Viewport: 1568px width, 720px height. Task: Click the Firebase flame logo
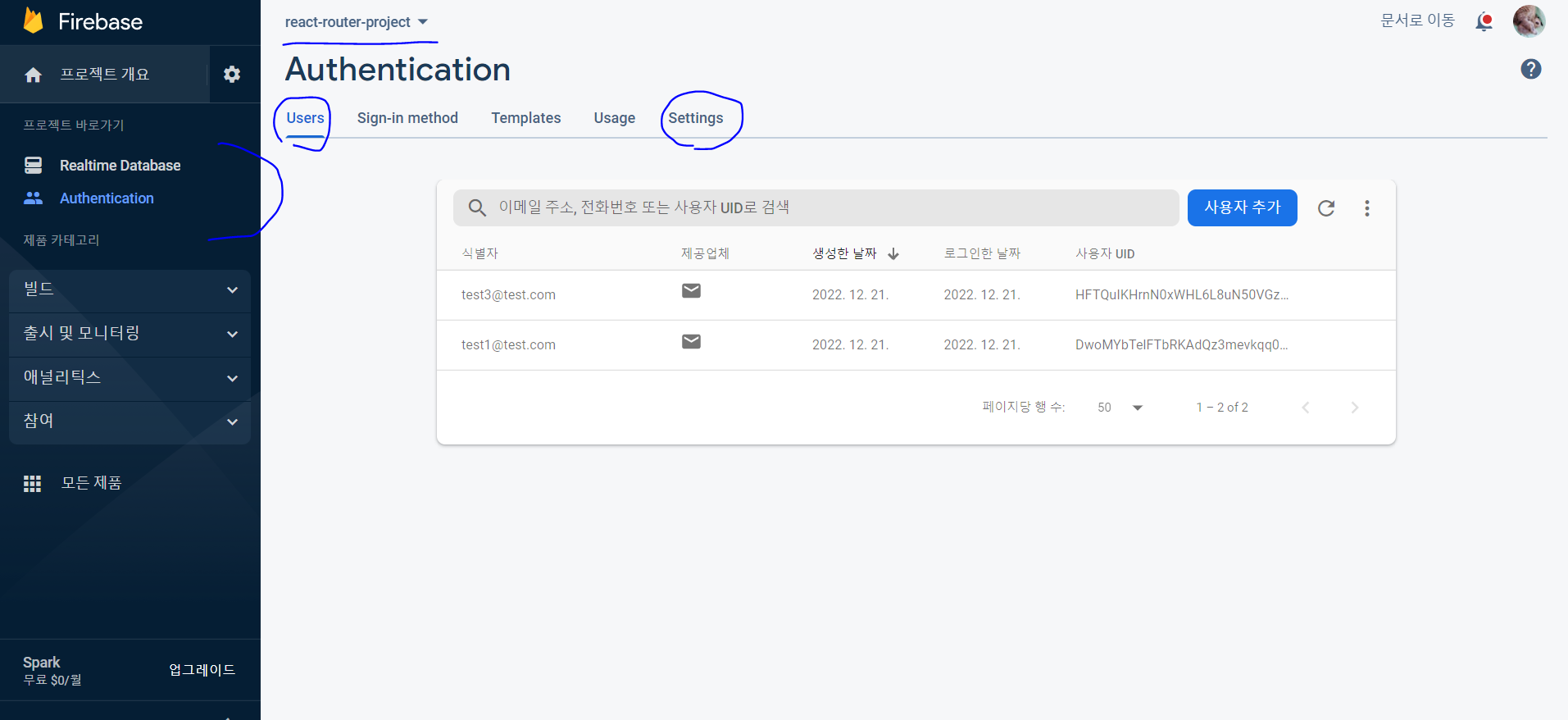[34, 21]
